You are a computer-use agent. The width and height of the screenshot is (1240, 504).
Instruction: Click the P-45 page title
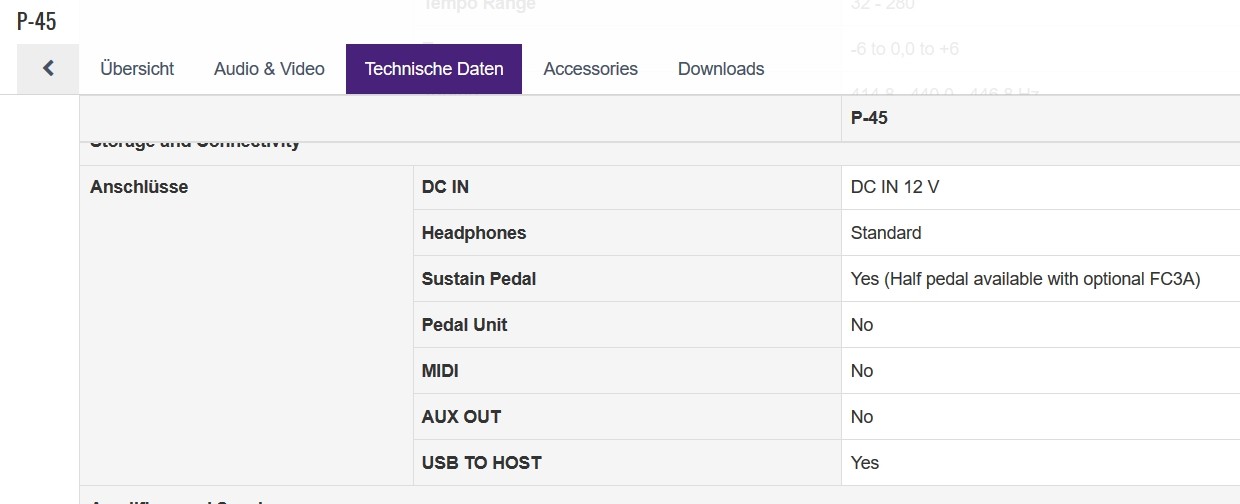(x=37, y=22)
